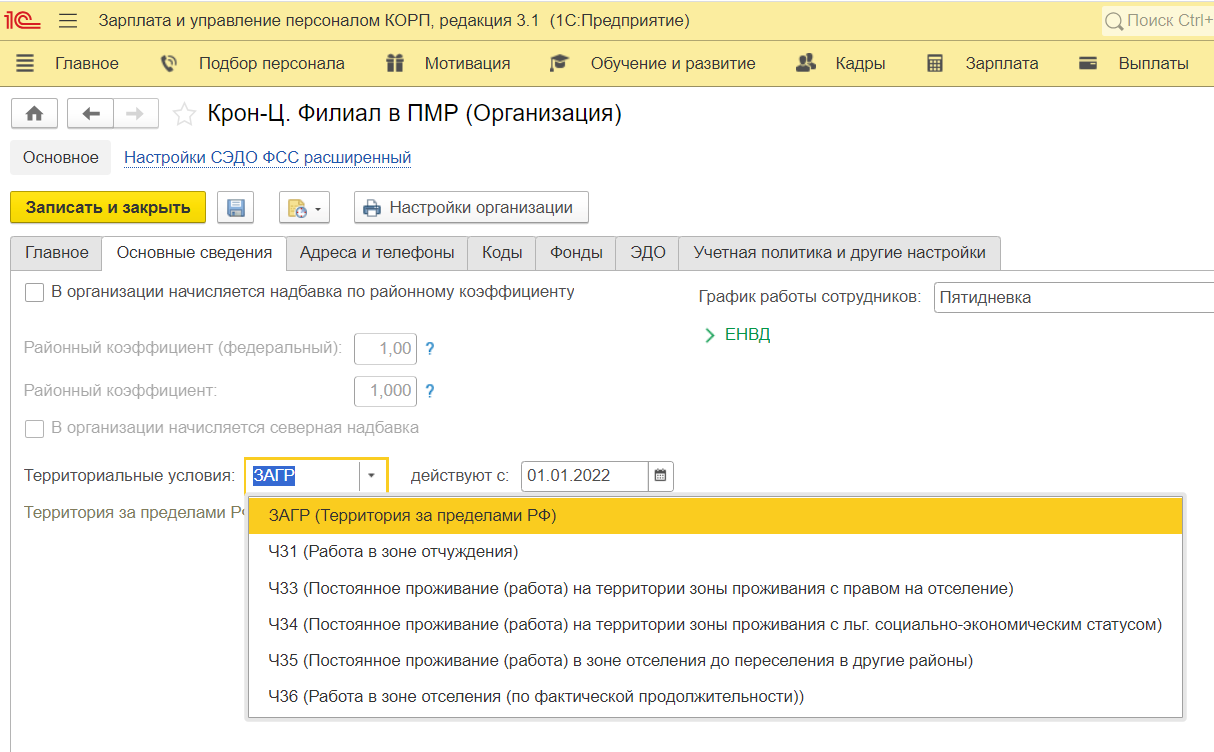Screen dimensions: 1214x752
Task: Navigate forward with right arrow
Action: pyautogui.click(x=136, y=114)
